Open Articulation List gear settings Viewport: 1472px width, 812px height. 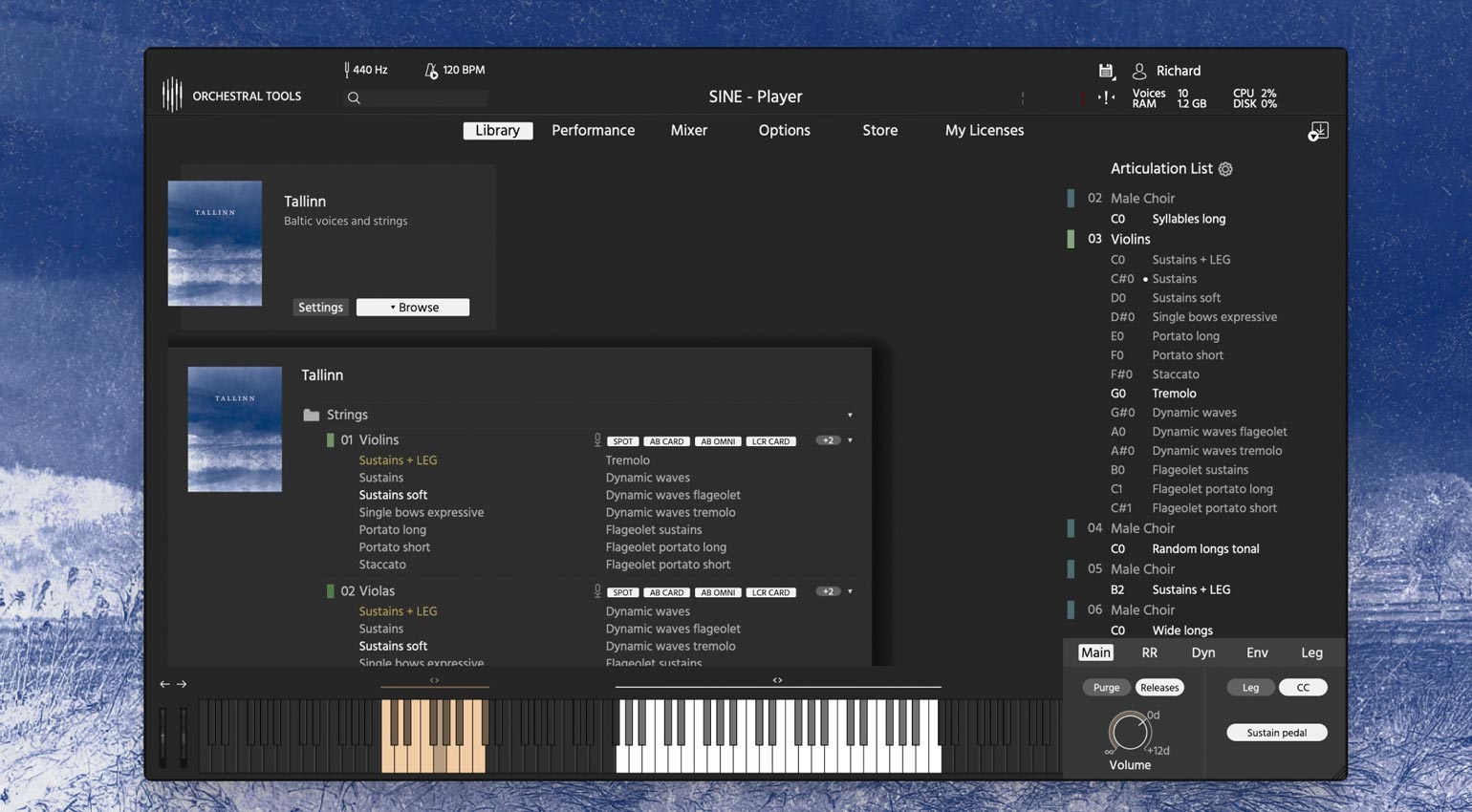(x=1225, y=169)
